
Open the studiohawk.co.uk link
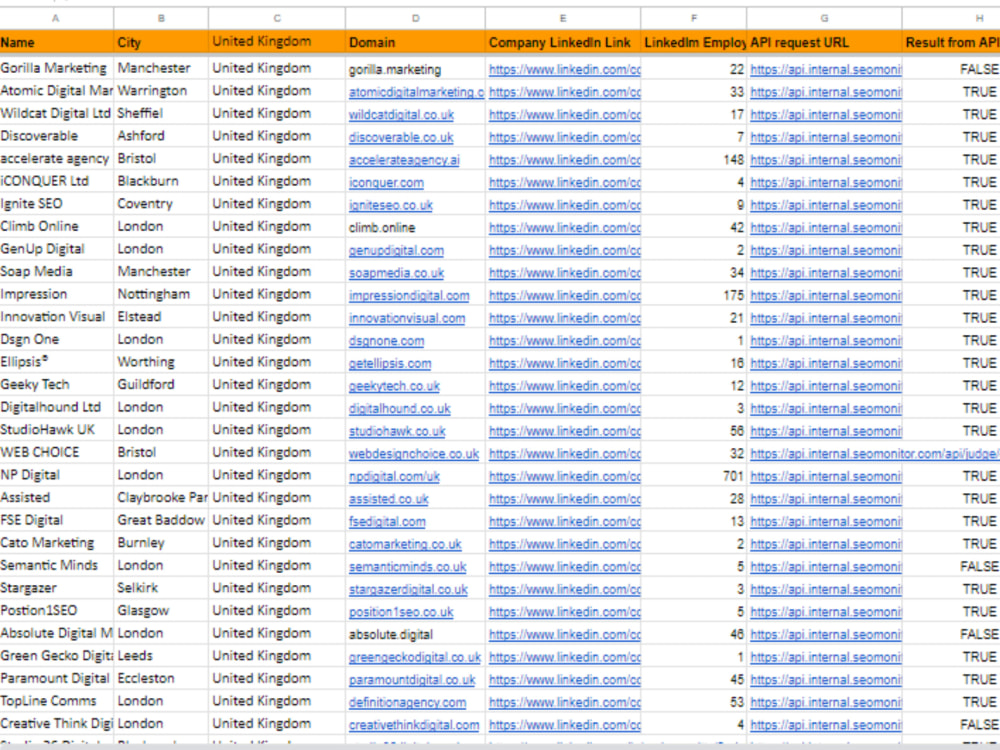(397, 432)
